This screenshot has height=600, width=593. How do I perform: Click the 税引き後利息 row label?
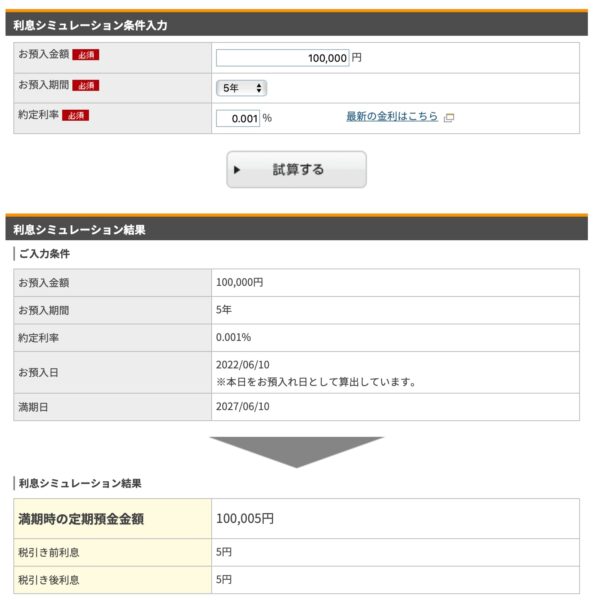pyautogui.click(x=49, y=580)
